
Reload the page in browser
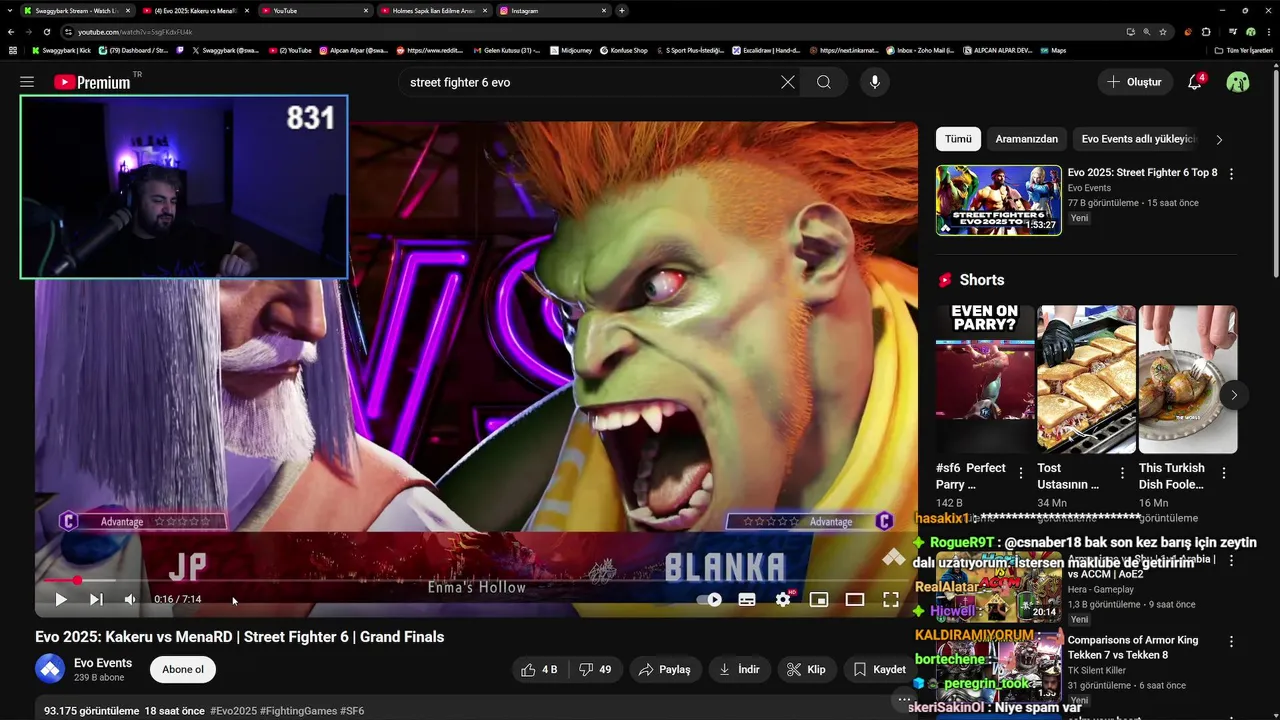(x=46, y=32)
